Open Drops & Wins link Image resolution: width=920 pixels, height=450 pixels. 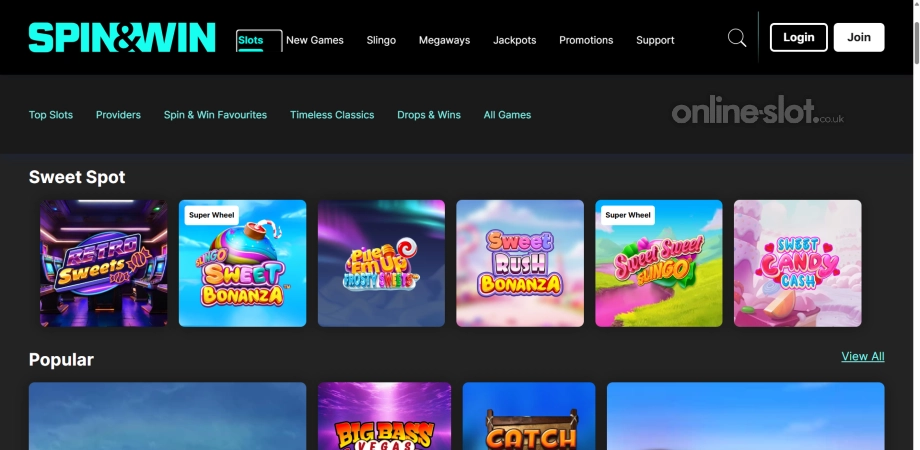(429, 115)
